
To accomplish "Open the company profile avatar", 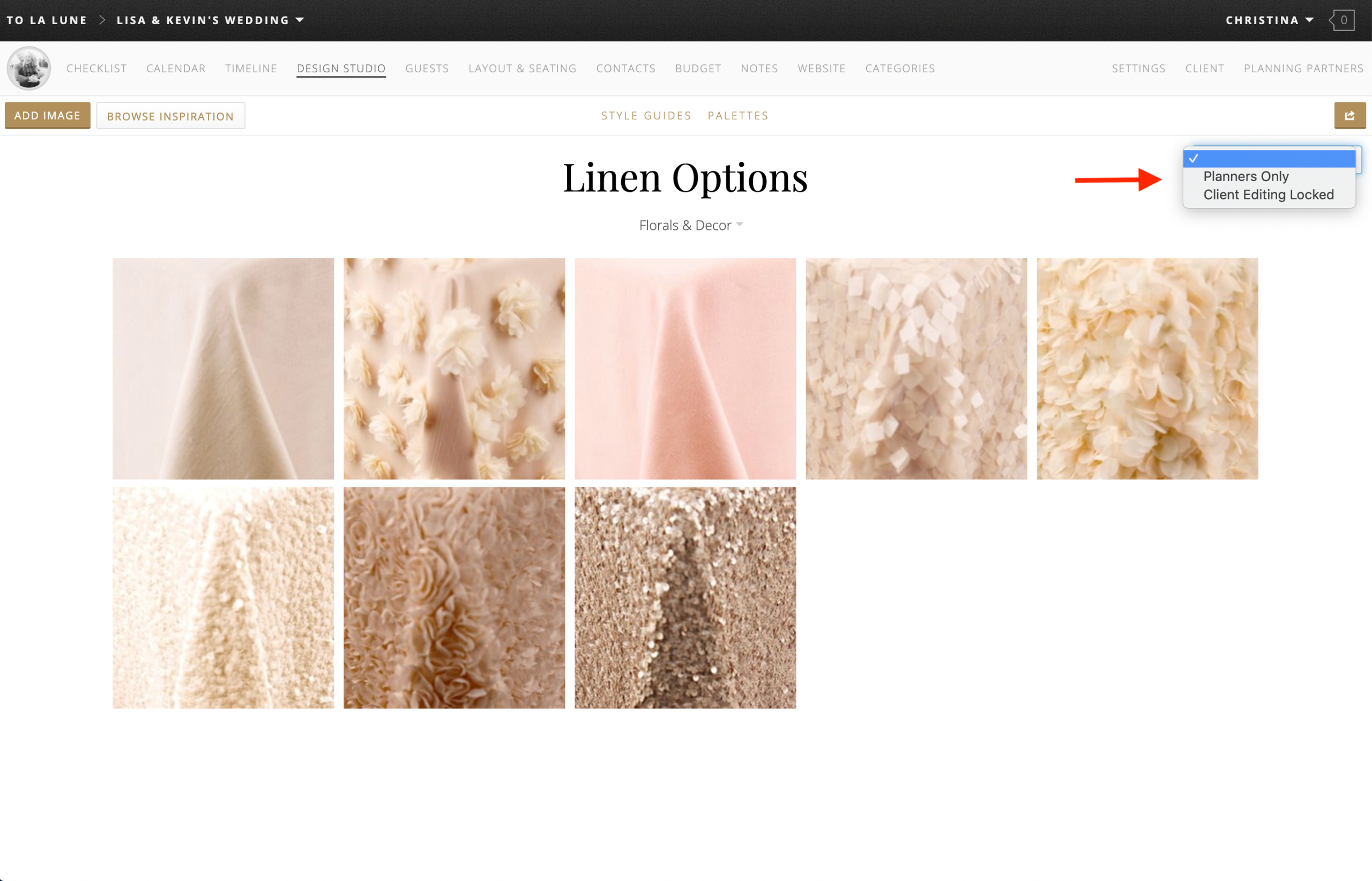I will click(28, 68).
